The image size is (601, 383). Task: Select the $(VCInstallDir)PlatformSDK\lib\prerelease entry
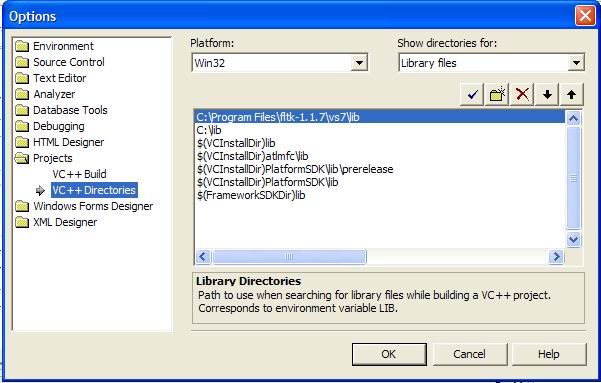click(x=295, y=169)
